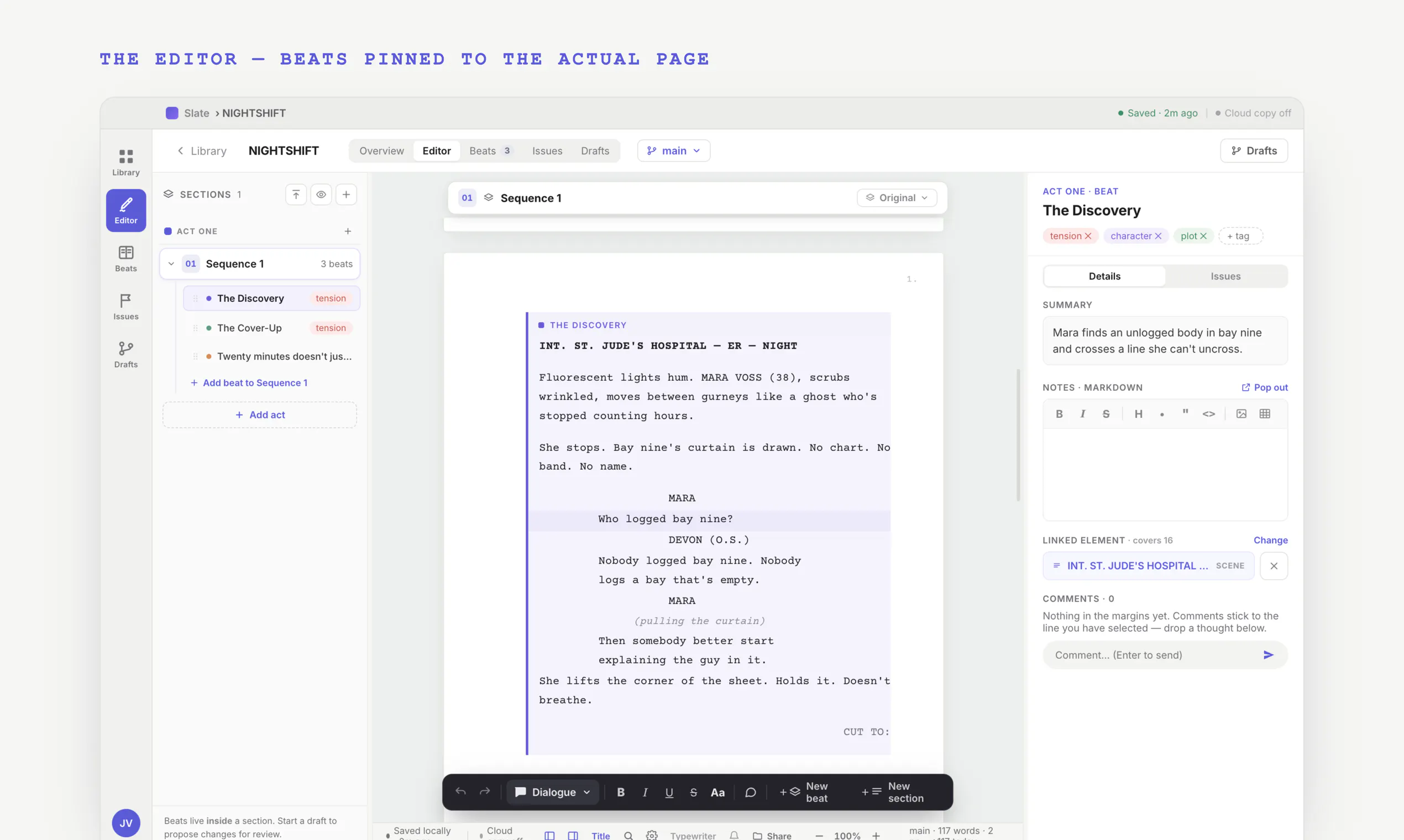Viewport: 1404px width, 840px height.
Task: Click the plus next to ACT ONE
Action: pyautogui.click(x=348, y=232)
